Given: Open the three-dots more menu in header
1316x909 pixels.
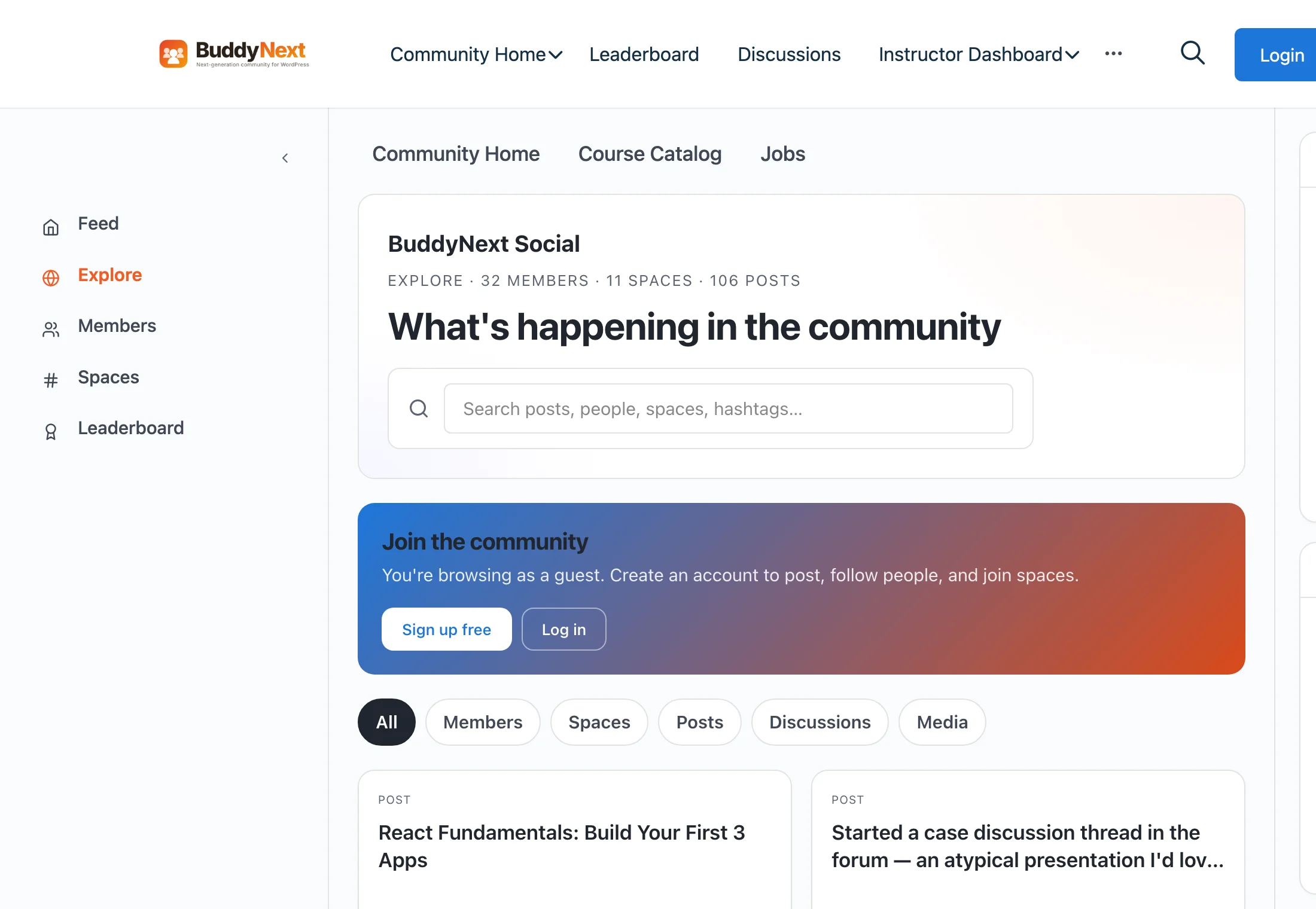Looking at the screenshot, I should 1113,54.
